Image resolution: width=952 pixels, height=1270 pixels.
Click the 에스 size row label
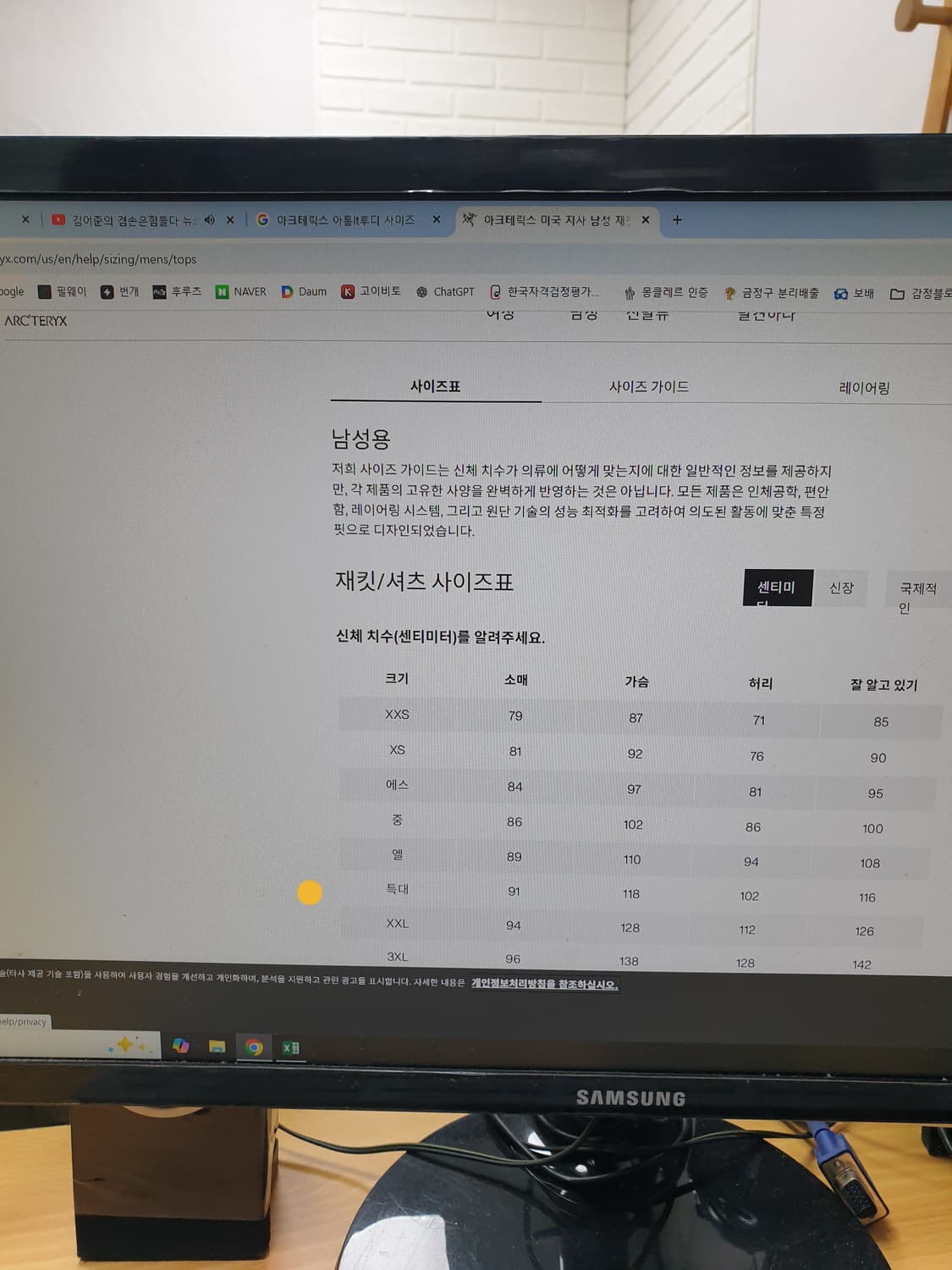(x=397, y=785)
